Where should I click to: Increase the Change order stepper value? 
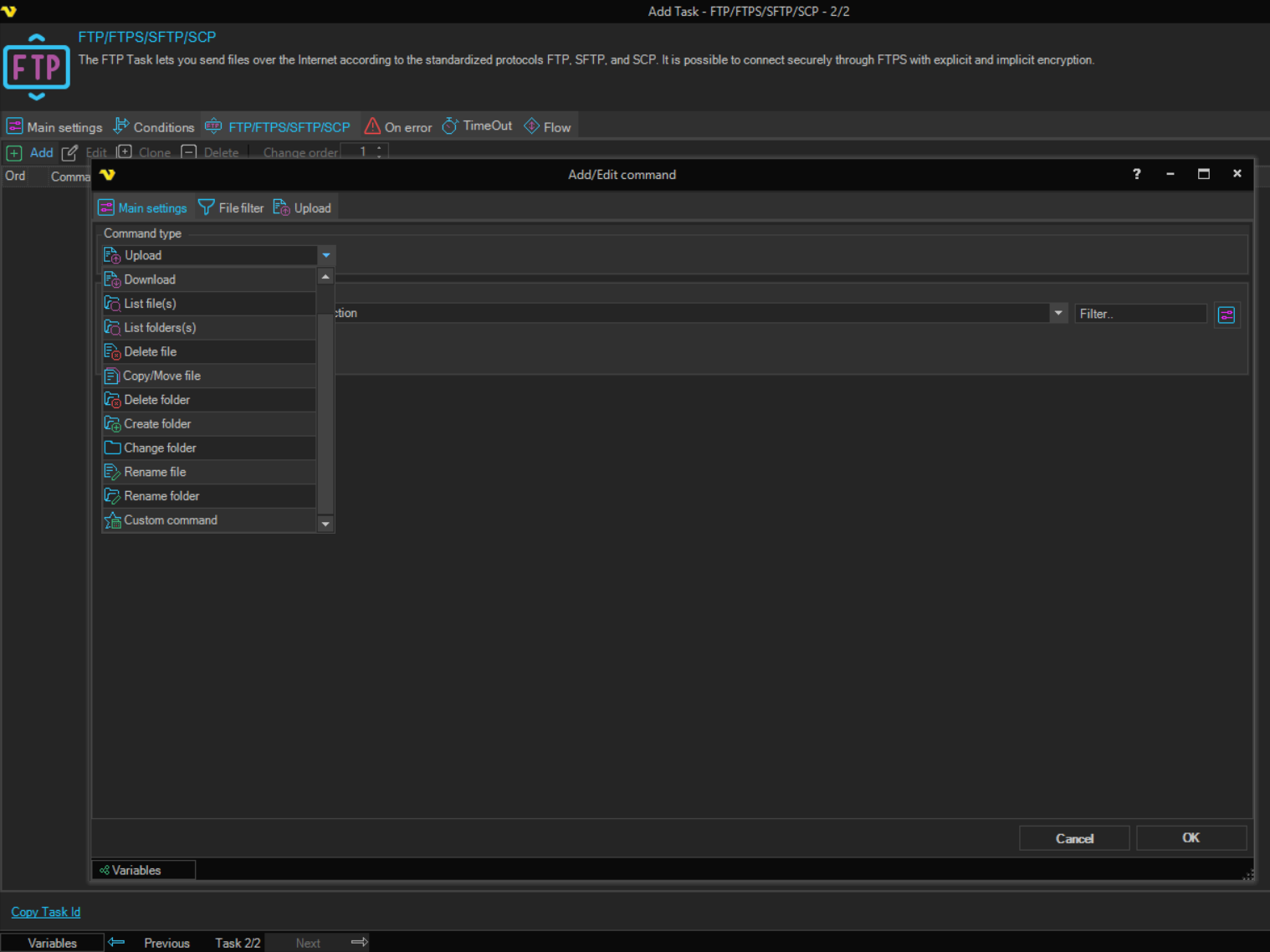tap(379, 147)
